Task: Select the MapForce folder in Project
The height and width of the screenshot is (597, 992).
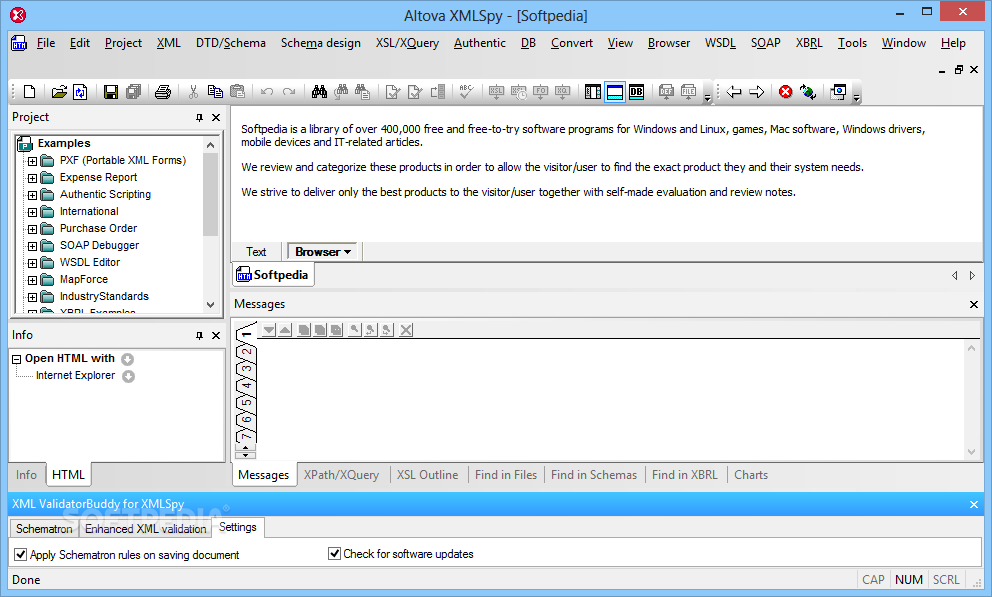Action: coord(84,279)
